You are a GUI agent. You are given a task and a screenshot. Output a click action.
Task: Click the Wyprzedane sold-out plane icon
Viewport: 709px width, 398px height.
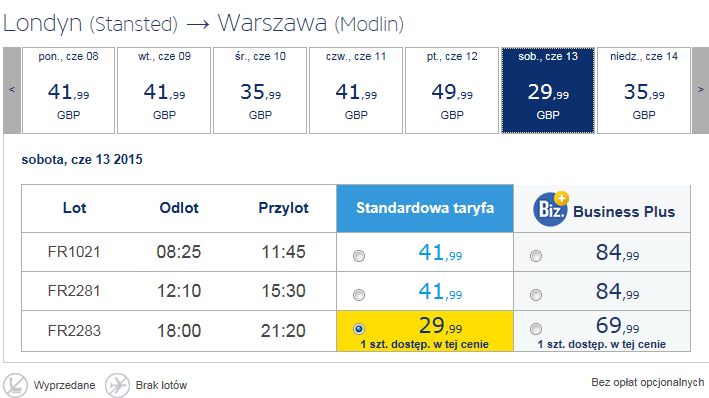(x=16, y=385)
